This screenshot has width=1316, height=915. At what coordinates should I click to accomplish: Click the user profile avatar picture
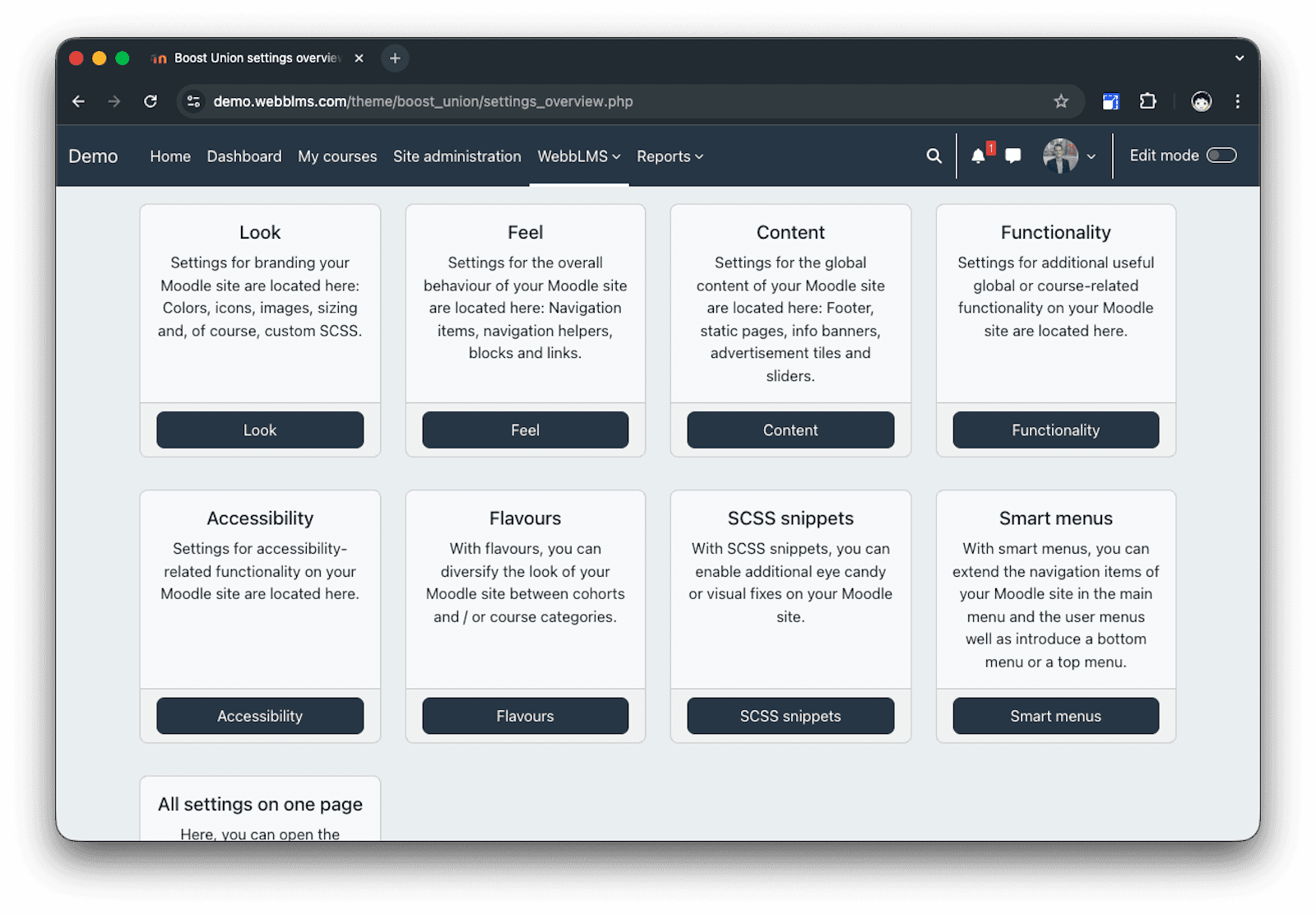click(x=1061, y=156)
